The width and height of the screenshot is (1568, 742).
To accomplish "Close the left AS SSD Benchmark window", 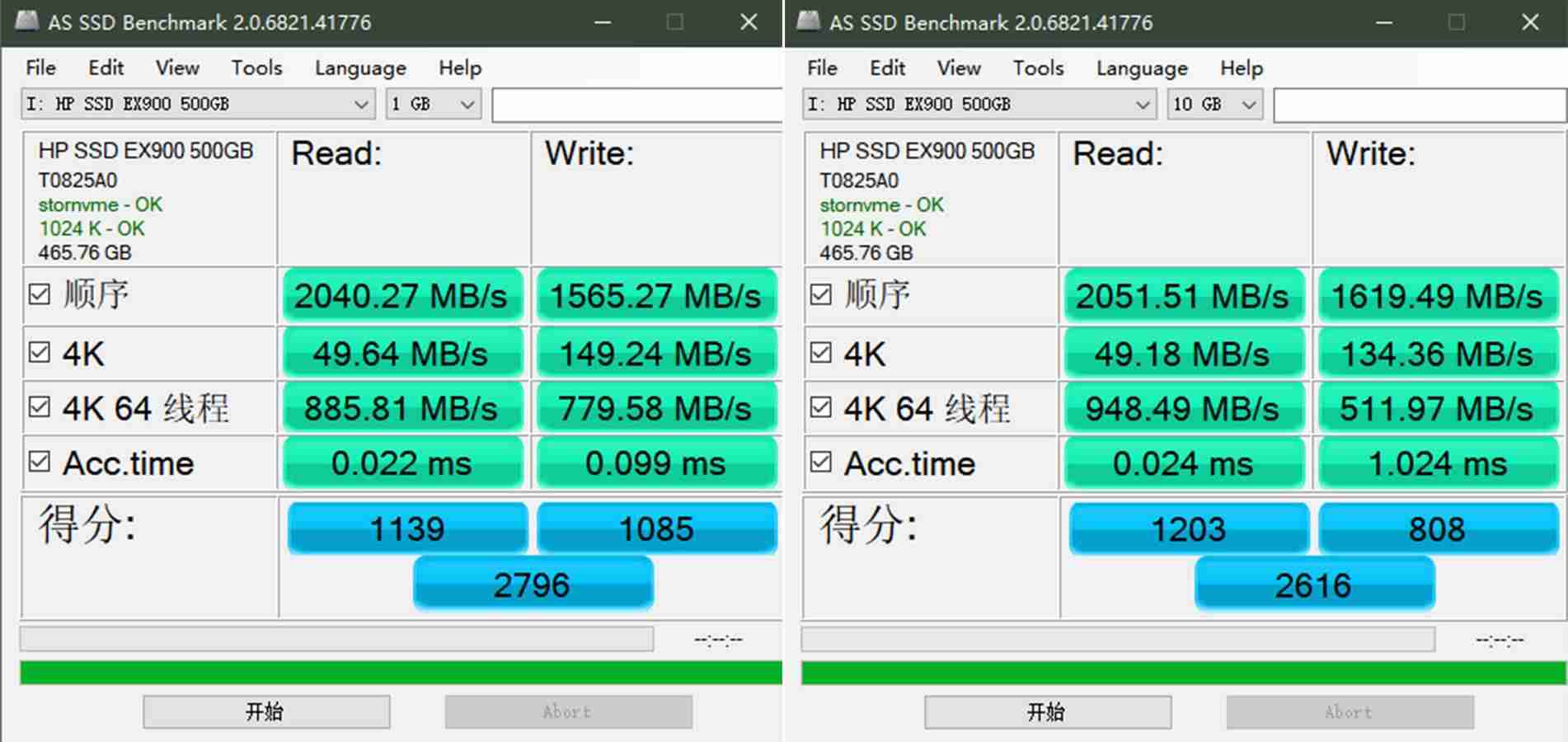I will [749, 22].
